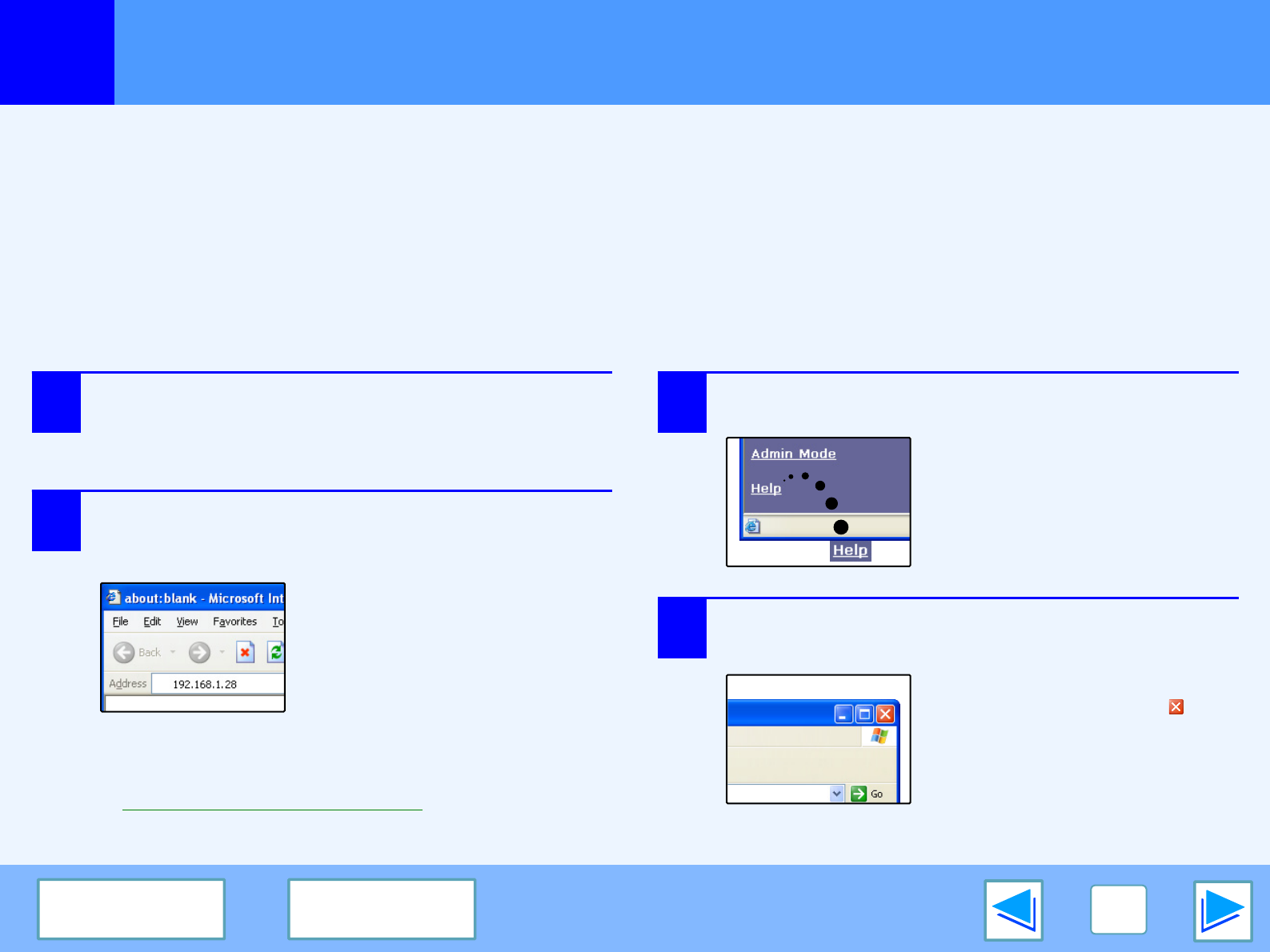Open the File menu
Viewport: 1270px width, 952px height.
point(120,622)
